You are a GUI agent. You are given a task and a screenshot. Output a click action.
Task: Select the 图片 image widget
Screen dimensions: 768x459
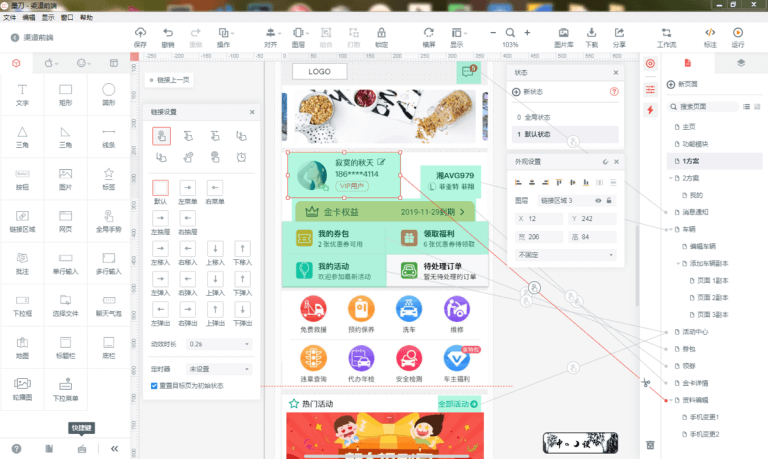66,179
